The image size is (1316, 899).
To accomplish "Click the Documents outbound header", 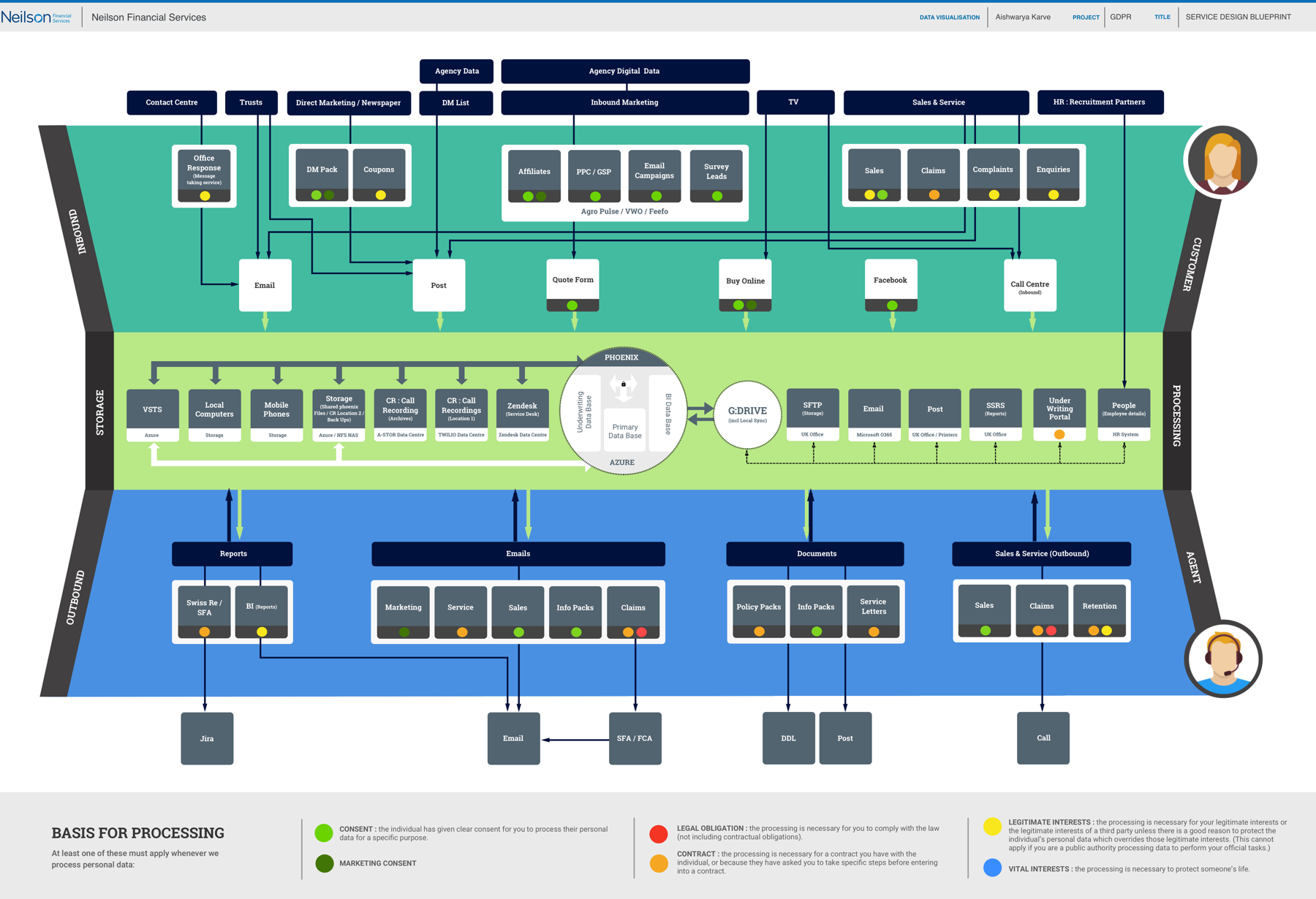I will pyautogui.click(x=815, y=553).
